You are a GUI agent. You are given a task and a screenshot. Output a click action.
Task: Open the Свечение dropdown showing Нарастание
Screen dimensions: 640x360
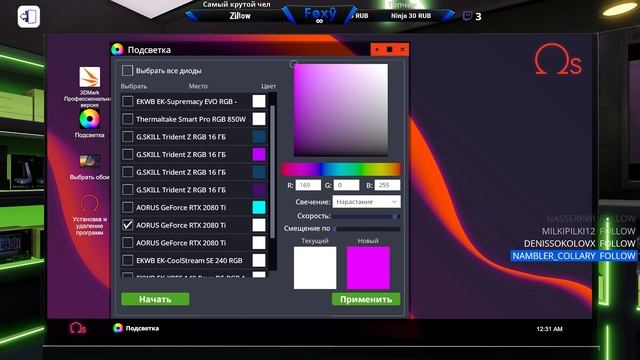[366, 202]
